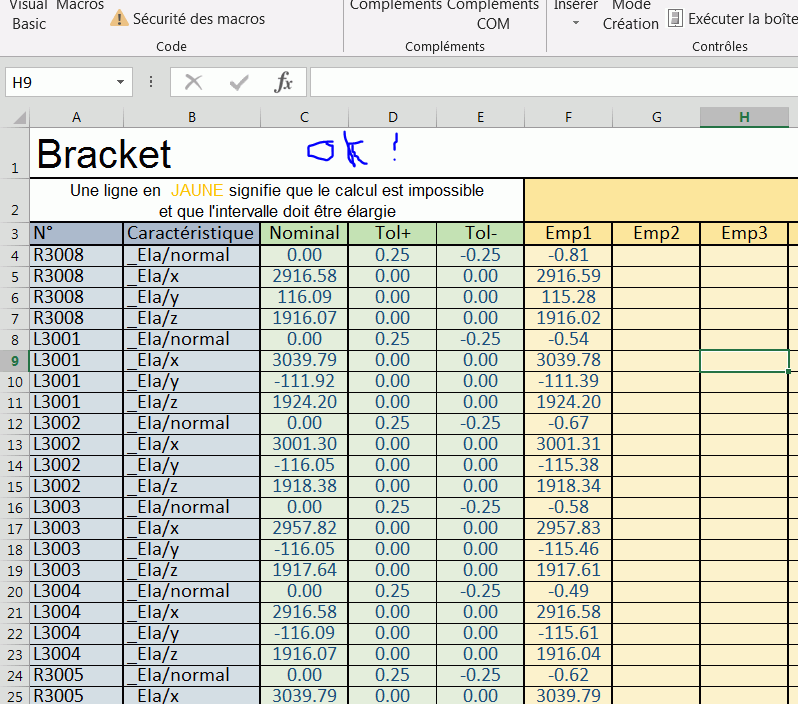Open the Name Box dropdown arrow
This screenshot has width=798, height=704.
point(120,82)
